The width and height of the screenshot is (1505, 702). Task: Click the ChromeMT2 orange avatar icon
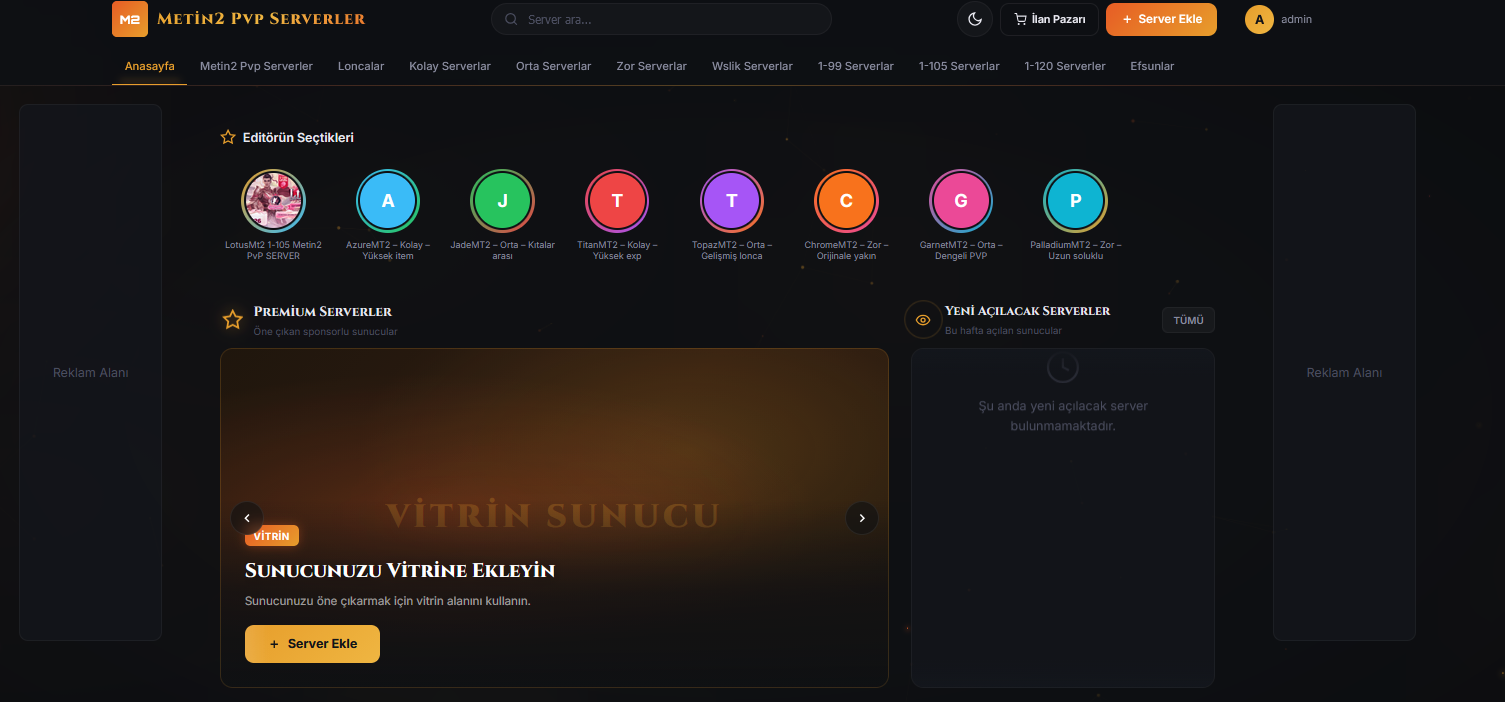click(846, 201)
